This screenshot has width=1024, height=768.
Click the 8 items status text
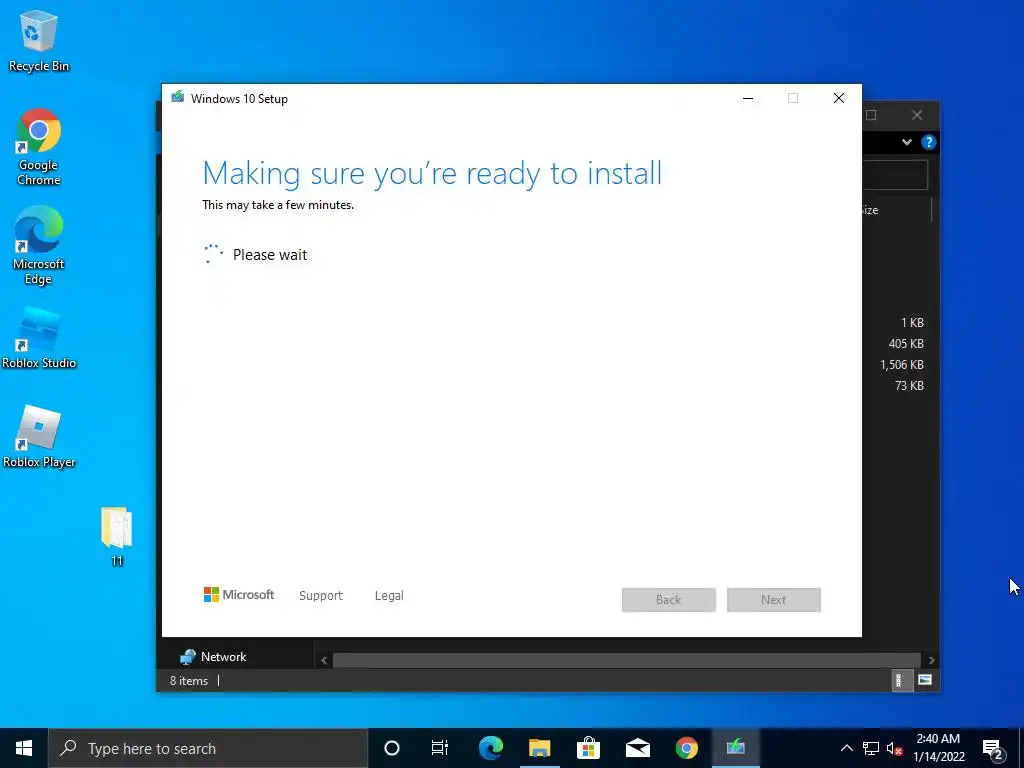[x=189, y=680]
